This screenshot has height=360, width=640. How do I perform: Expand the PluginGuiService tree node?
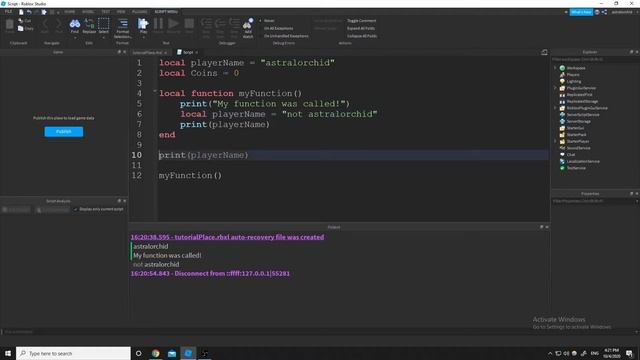555,88
